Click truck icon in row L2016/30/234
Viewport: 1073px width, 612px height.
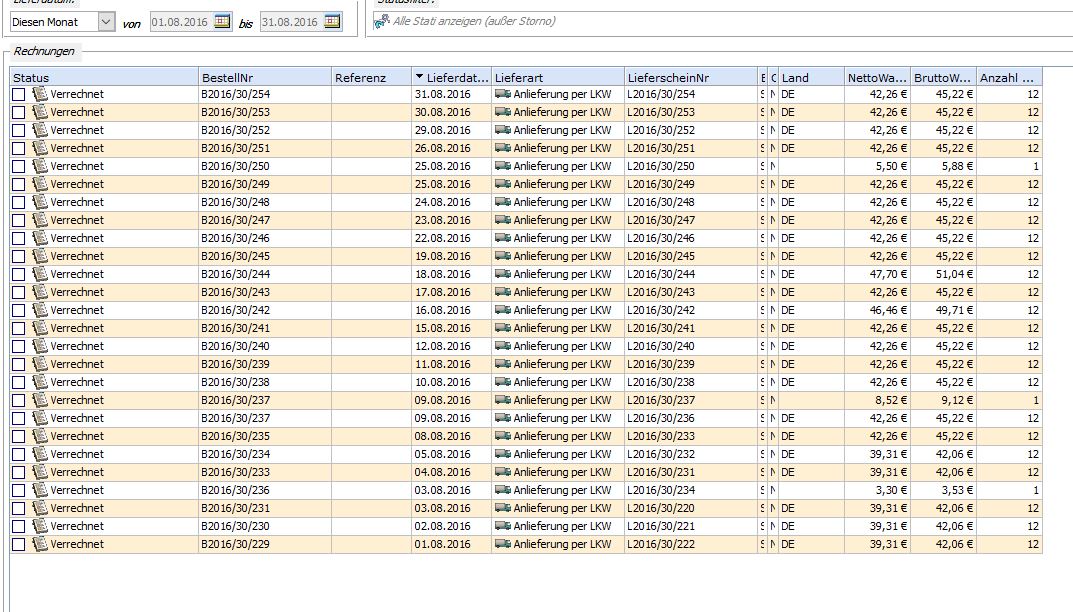[x=502, y=490]
